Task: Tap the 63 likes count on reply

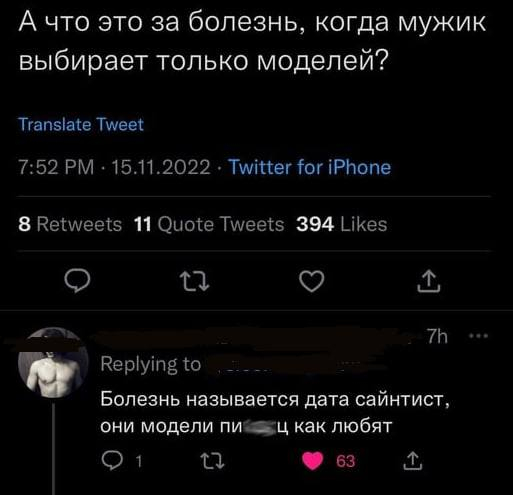Action: tap(346, 461)
